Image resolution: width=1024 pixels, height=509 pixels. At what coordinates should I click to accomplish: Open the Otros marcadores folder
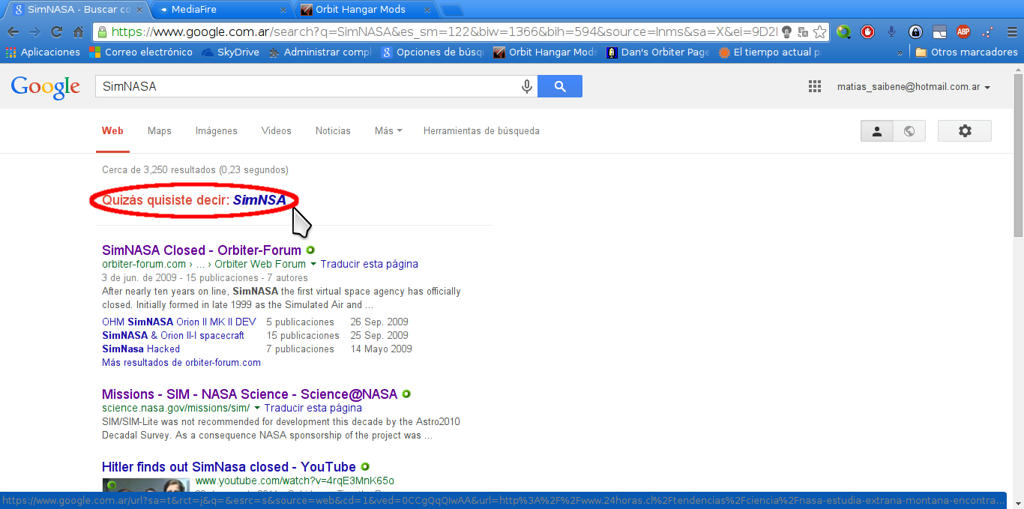pyautogui.click(x=966, y=52)
